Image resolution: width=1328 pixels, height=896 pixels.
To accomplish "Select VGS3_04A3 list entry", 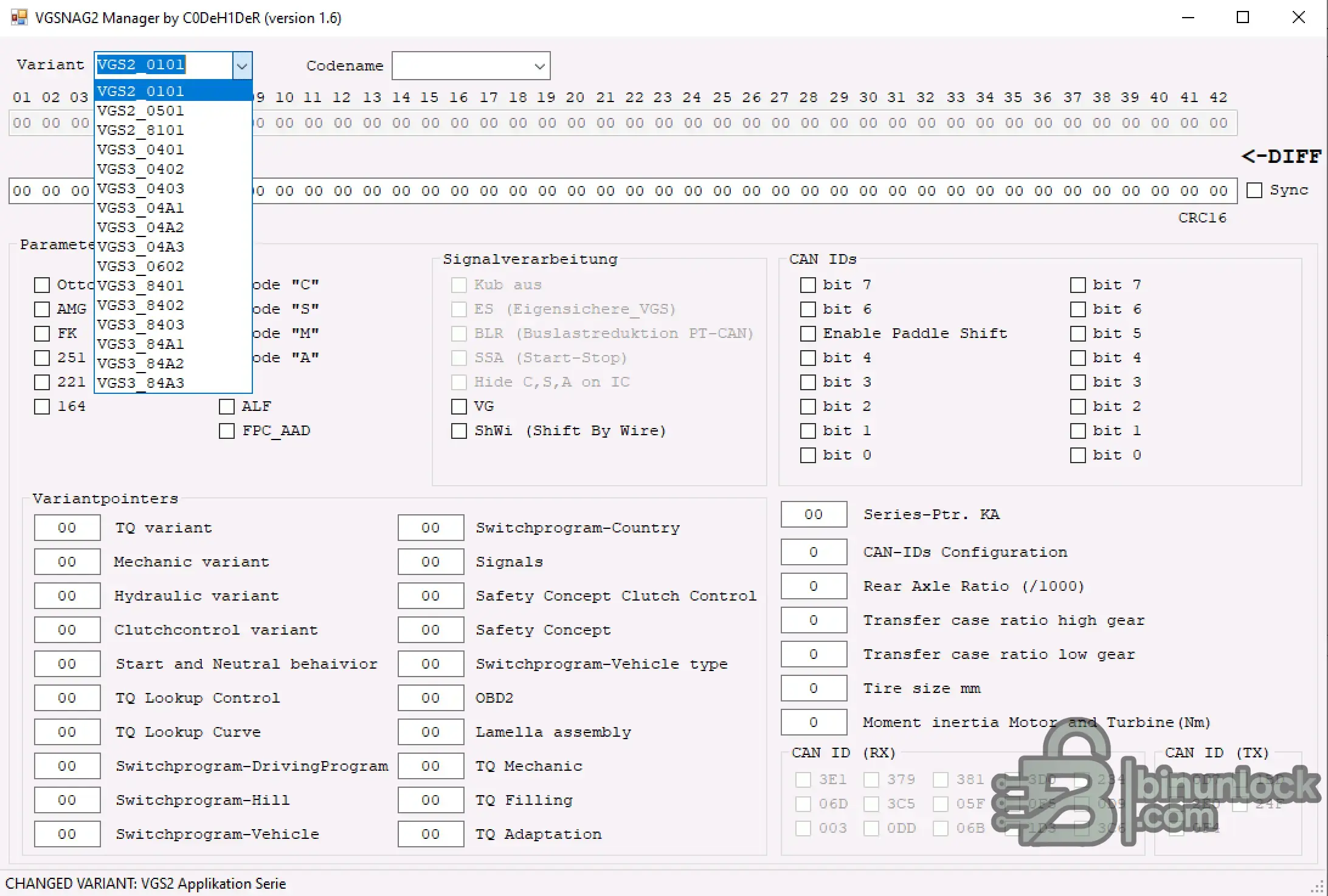I will (173, 247).
